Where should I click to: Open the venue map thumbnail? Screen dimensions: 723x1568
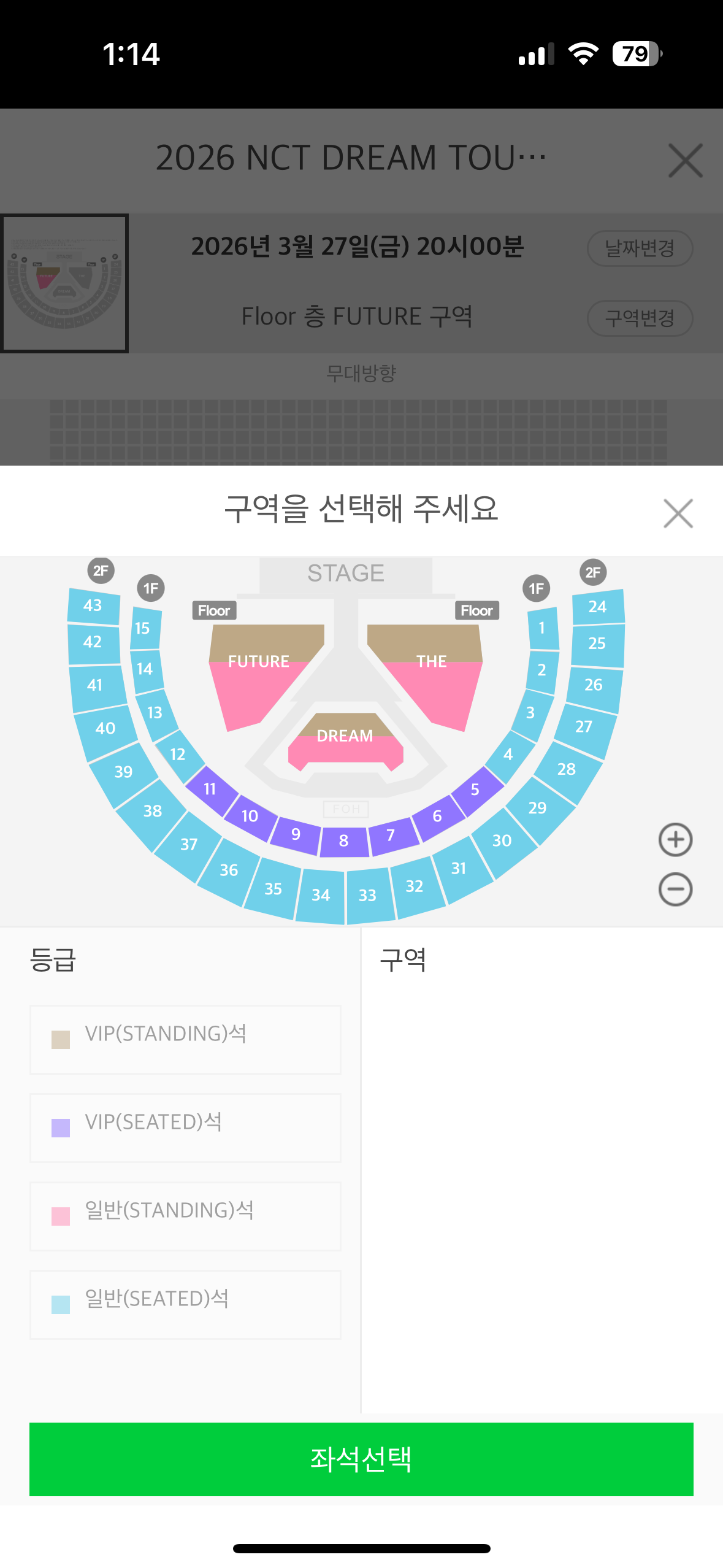click(x=64, y=283)
